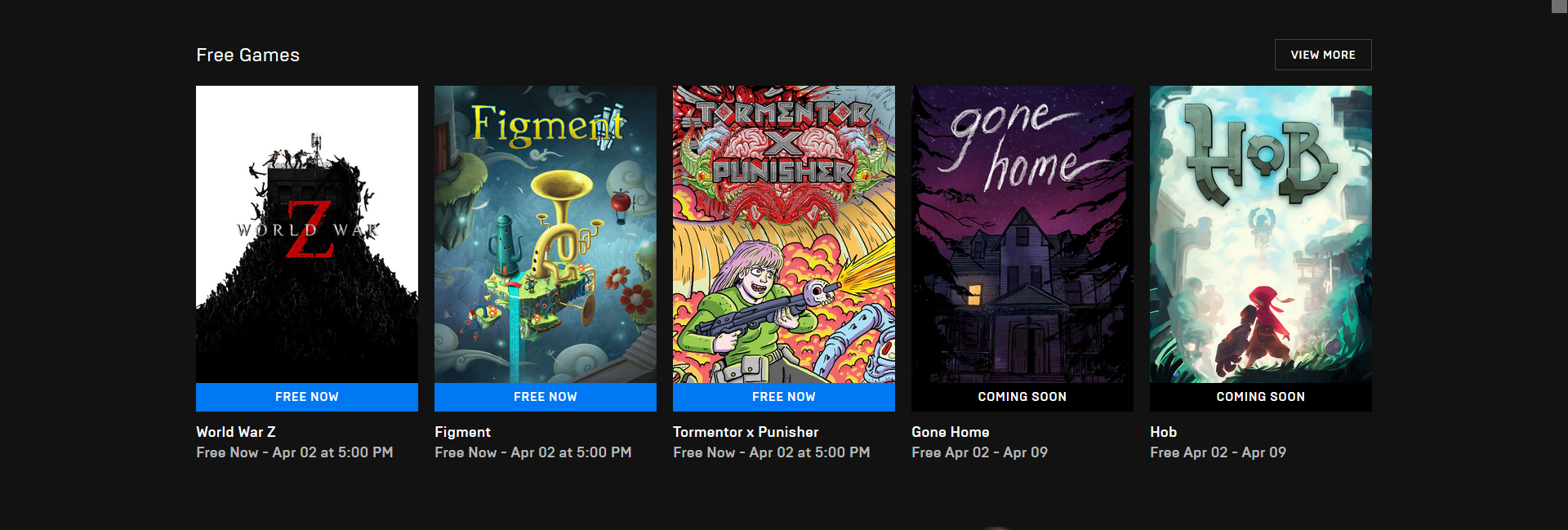Open the Gone Home cover image
This screenshot has height=530, width=1568.
pos(1022,234)
